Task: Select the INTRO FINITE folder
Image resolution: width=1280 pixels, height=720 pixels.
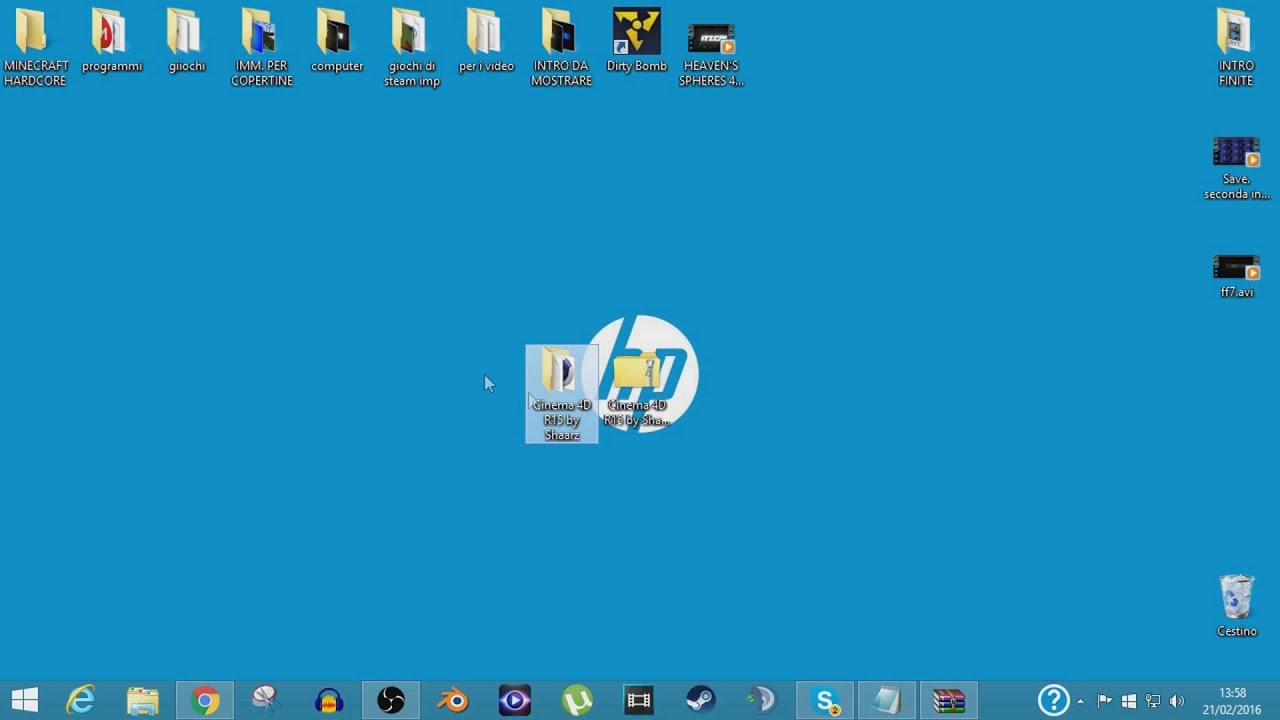Action: [1236, 48]
